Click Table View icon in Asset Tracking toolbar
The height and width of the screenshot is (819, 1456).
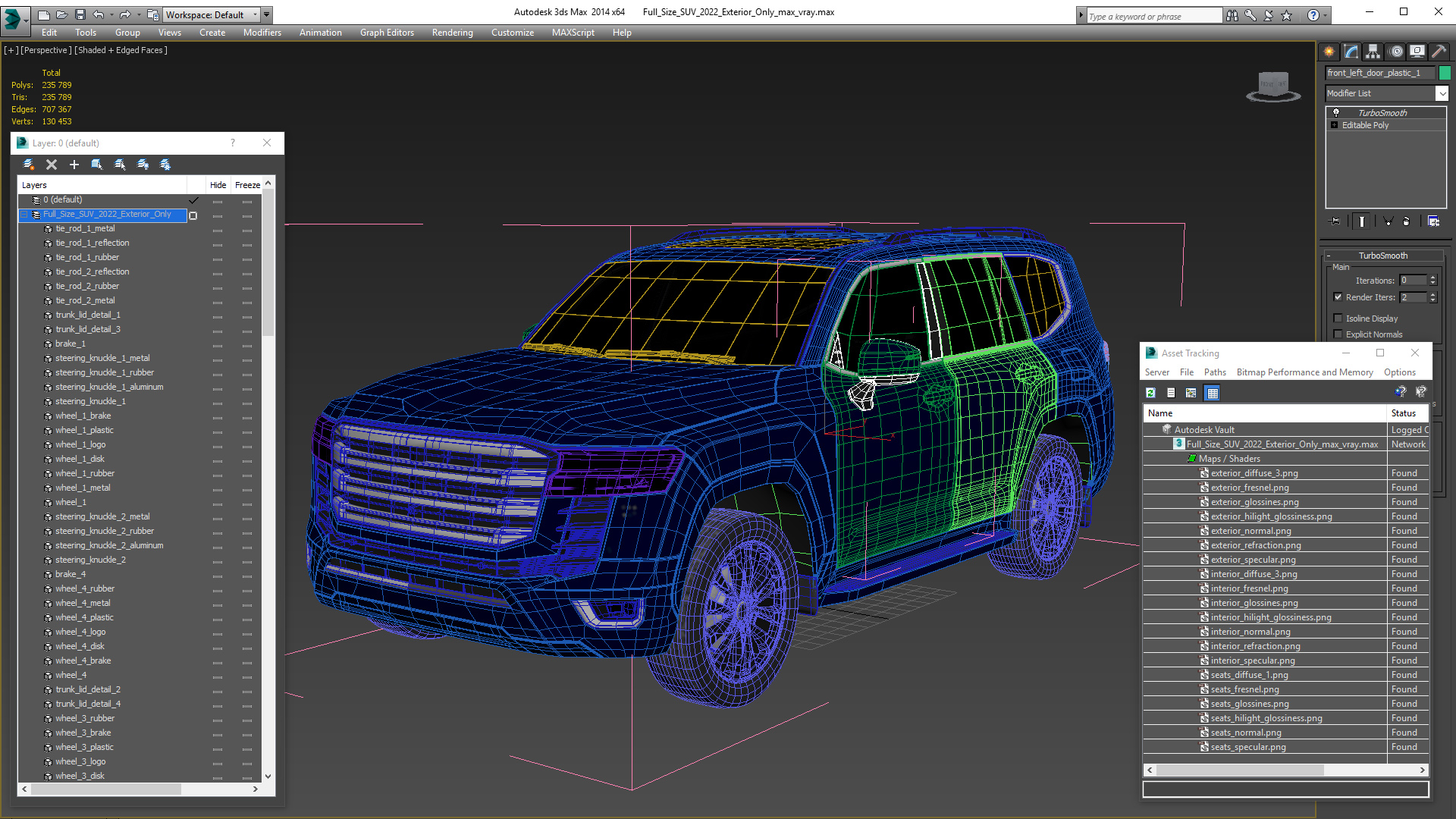tap(1213, 393)
